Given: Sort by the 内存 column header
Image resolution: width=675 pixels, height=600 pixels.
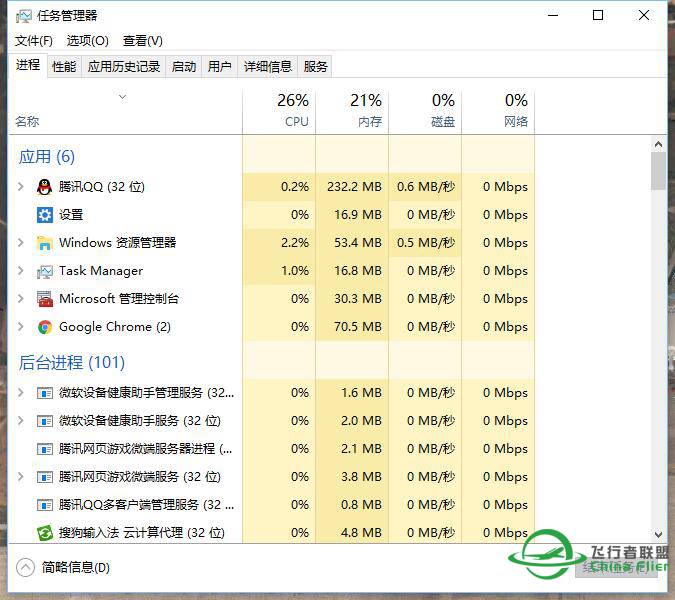Looking at the screenshot, I should [352, 111].
